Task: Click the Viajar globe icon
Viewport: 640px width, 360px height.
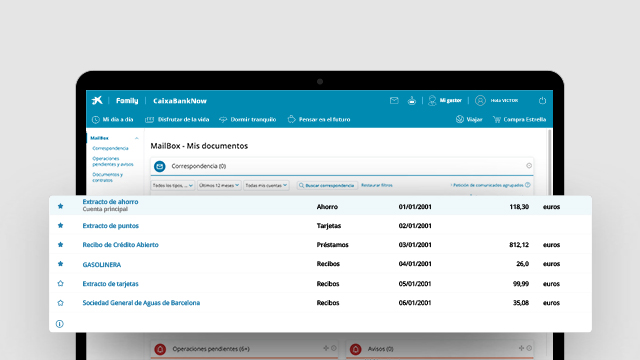Action: click(x=460, y=119)
